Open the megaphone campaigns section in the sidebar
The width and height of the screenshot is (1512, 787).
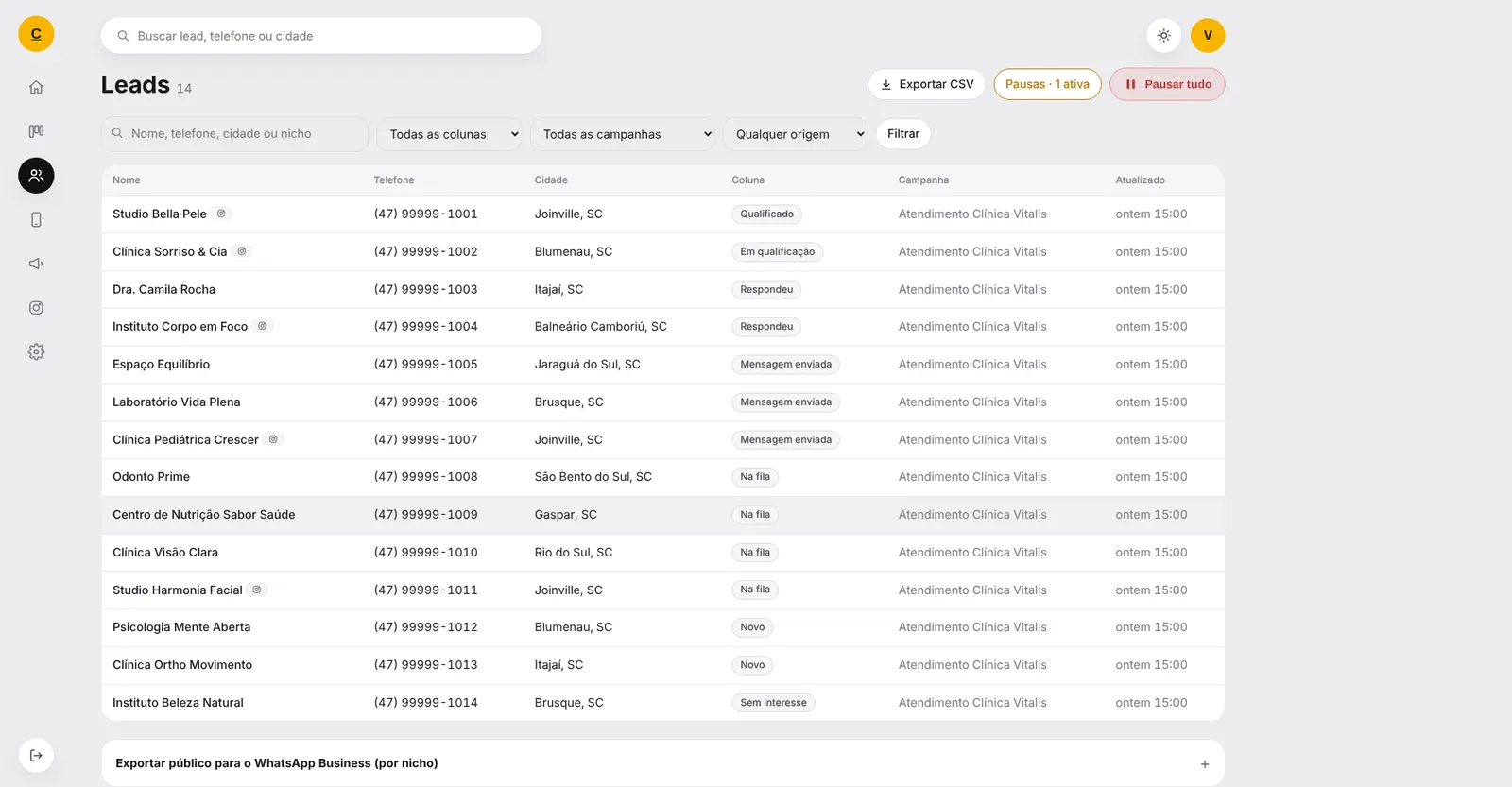click(36, 264)
